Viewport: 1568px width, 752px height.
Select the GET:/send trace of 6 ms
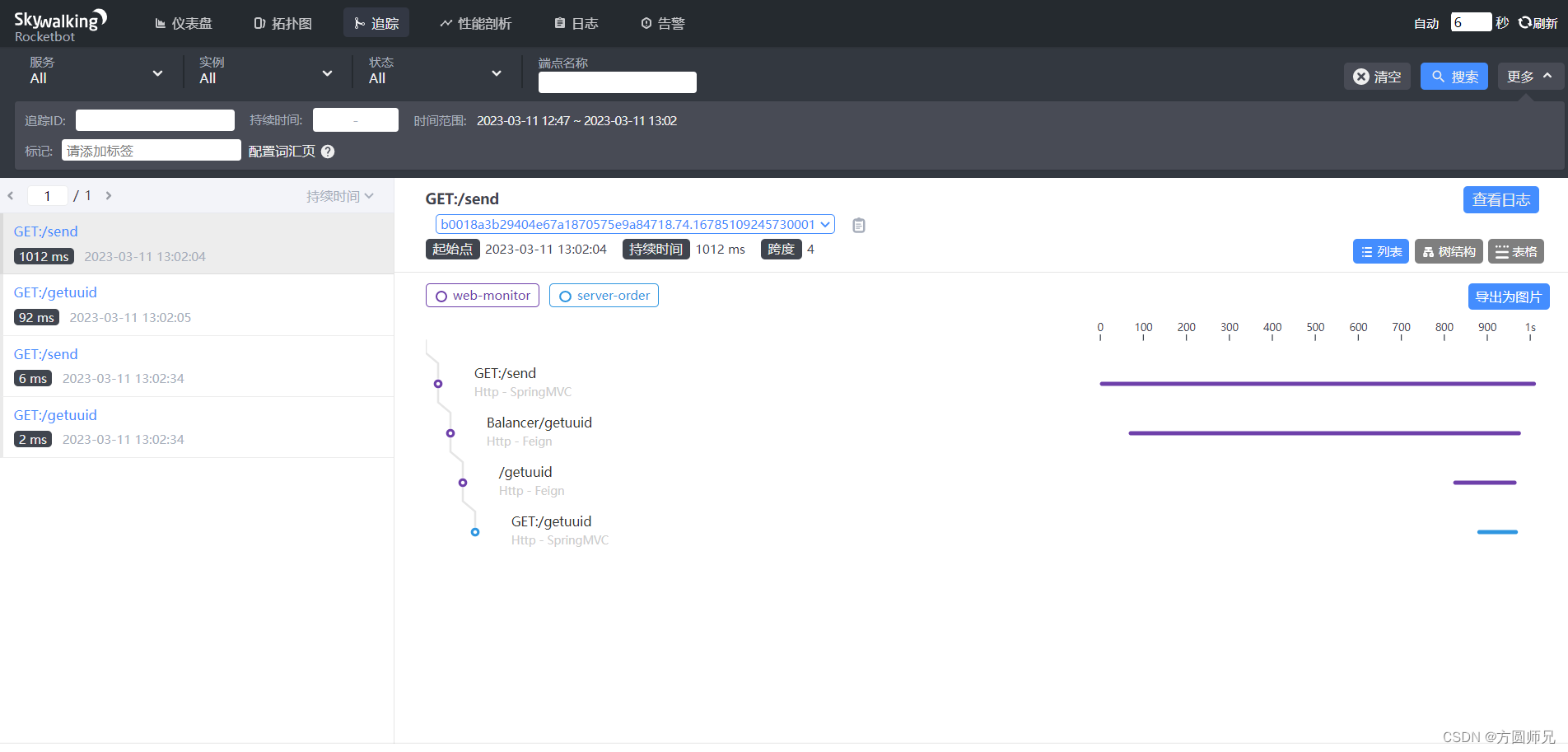point(197,366)
